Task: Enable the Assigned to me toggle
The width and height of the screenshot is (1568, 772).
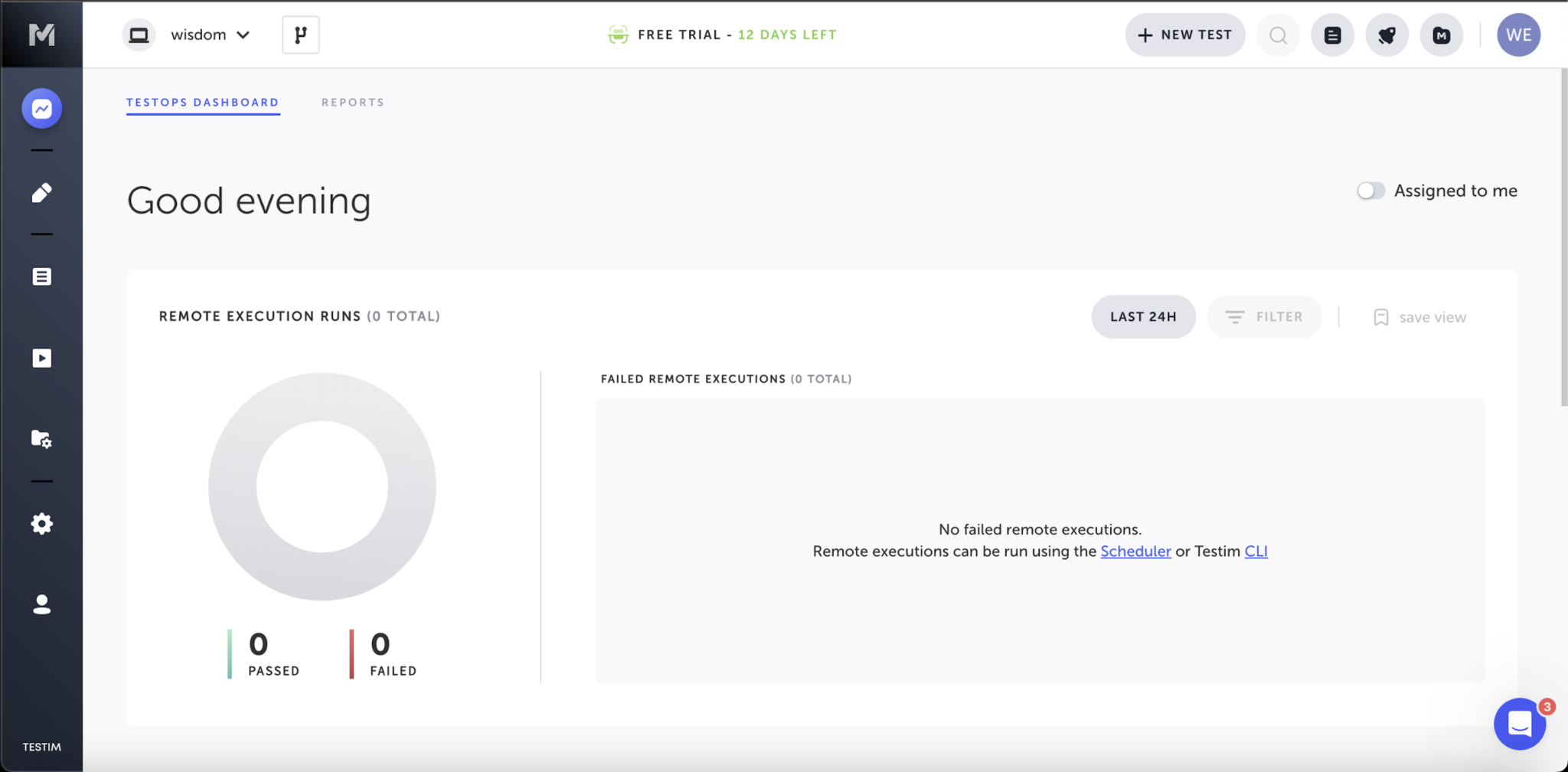Action: pyautogui.click(x=1370, y=191)
